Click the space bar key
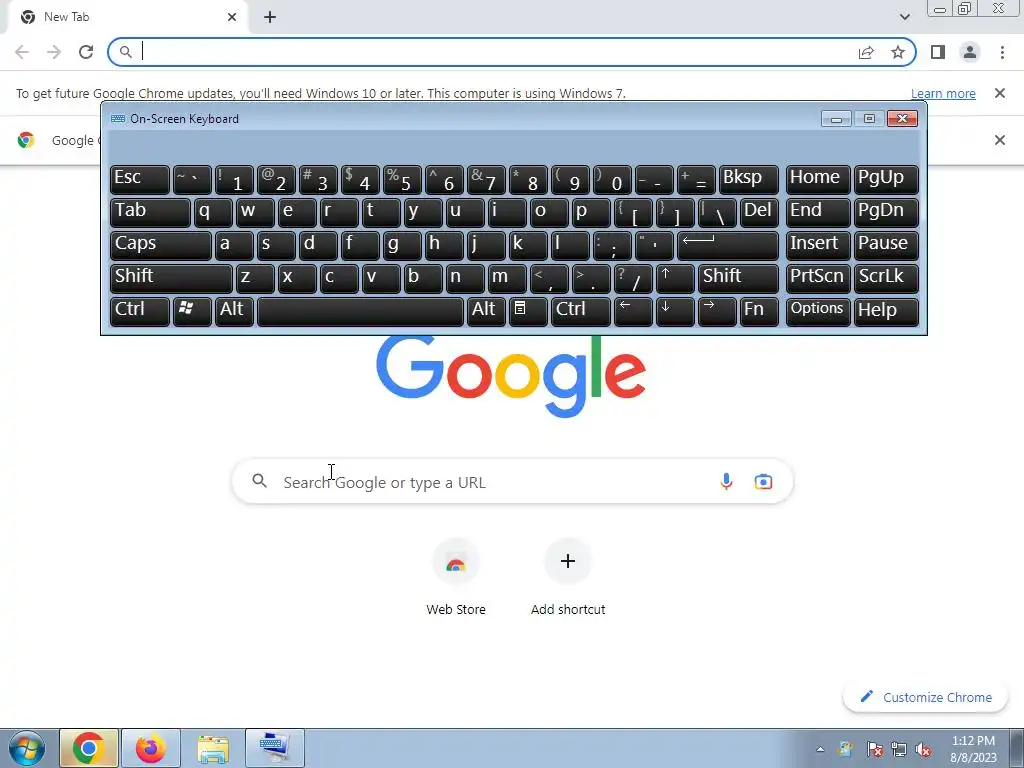 point(360,311)
